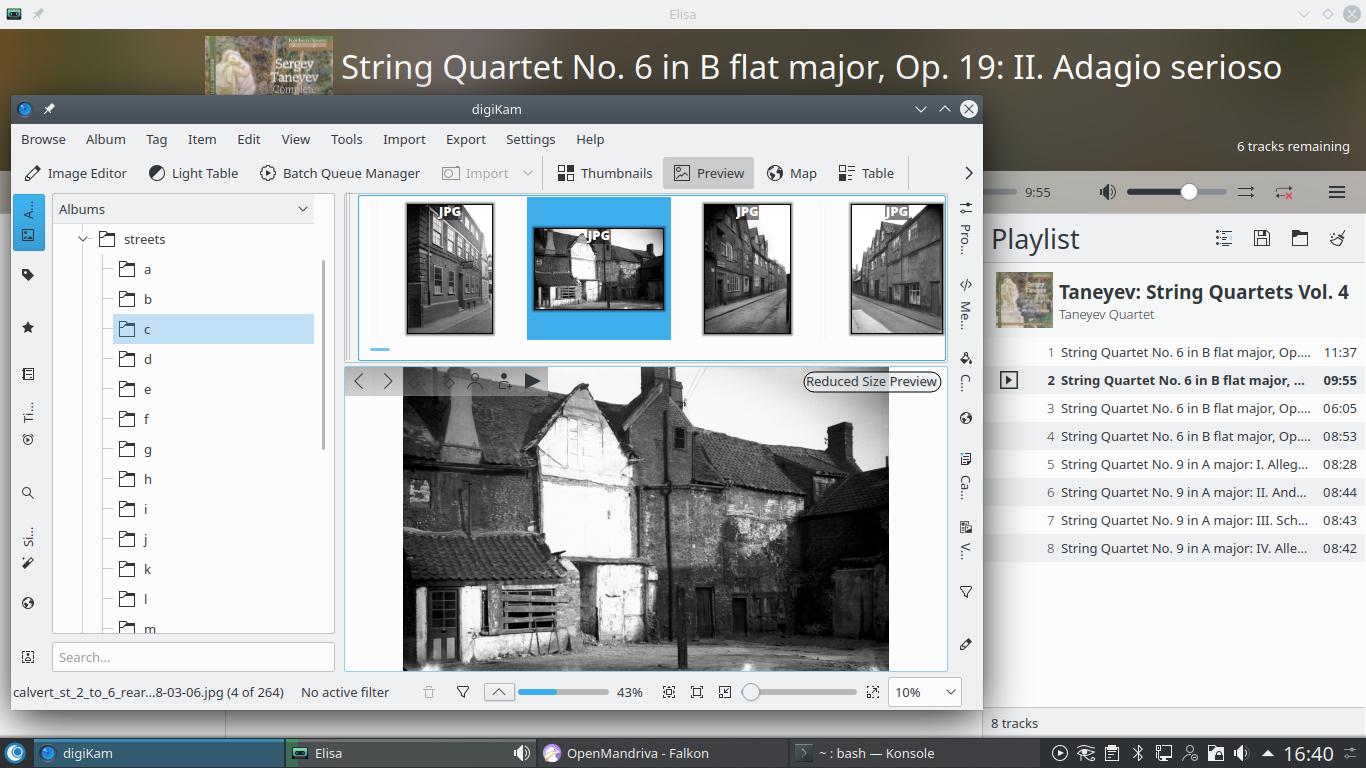1366x768 pixels.
Task: Switch to Thumbnails view mode
Action: point(604,173)
